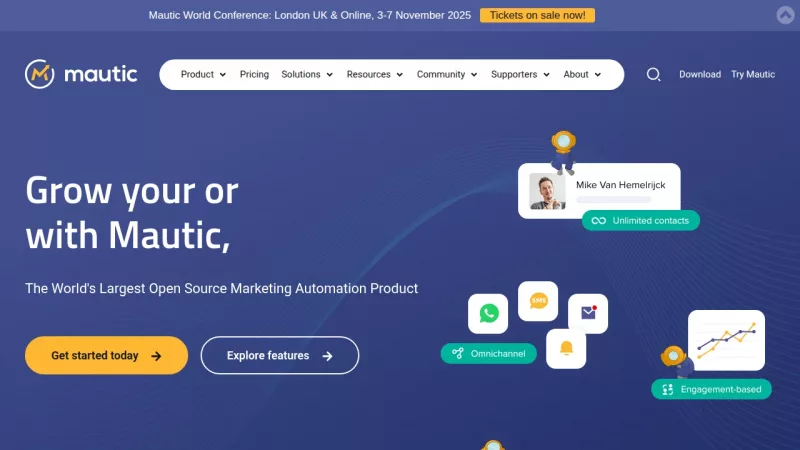The width and height of the screenshot is (800, 450).
Task: Click the Get started today button
Action: (107, 355)
